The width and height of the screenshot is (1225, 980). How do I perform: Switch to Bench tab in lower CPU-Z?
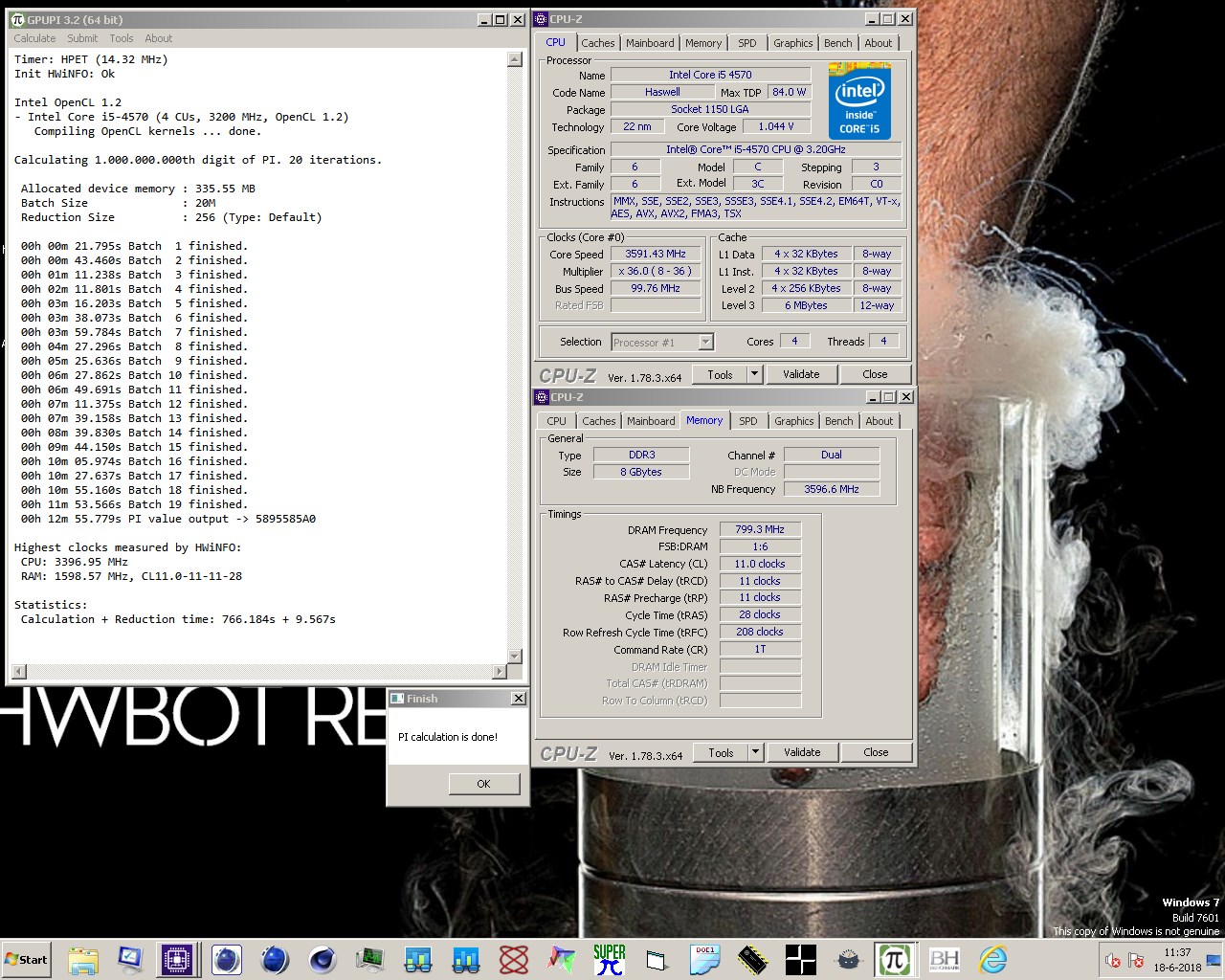pyautogui.click(x=839, y=421)
